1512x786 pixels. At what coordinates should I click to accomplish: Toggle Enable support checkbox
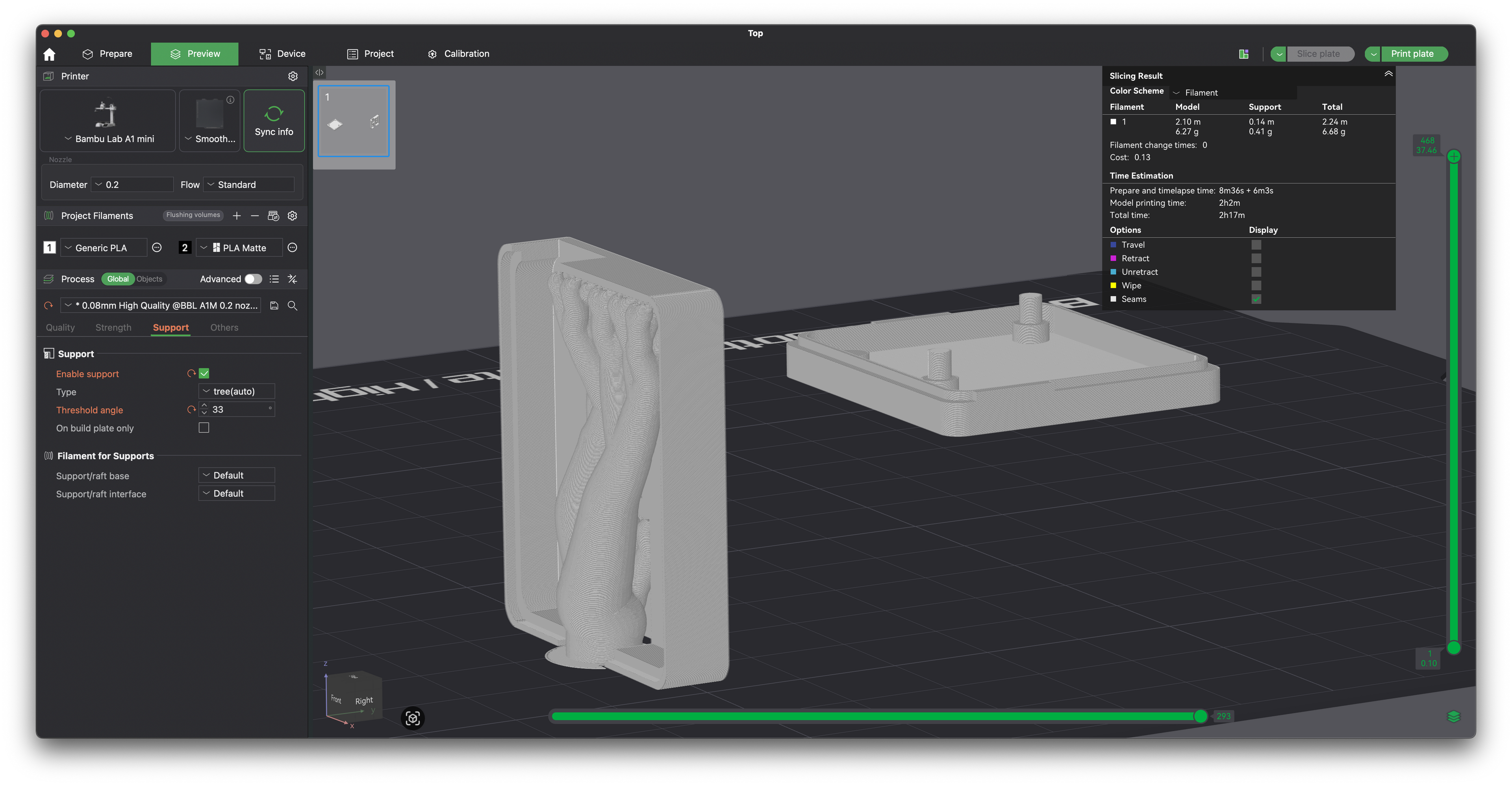pos(204,373)
